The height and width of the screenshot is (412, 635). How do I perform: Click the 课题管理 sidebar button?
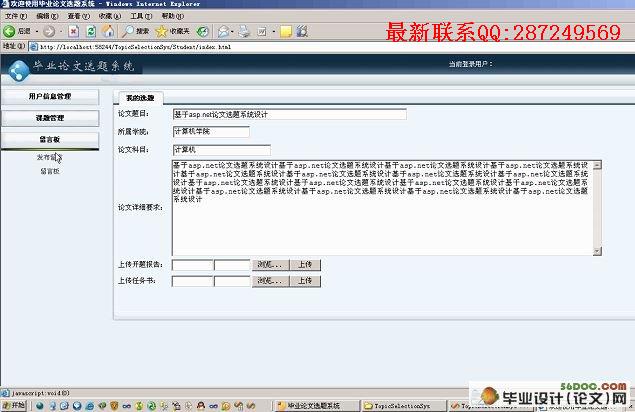tap(50, 118)
